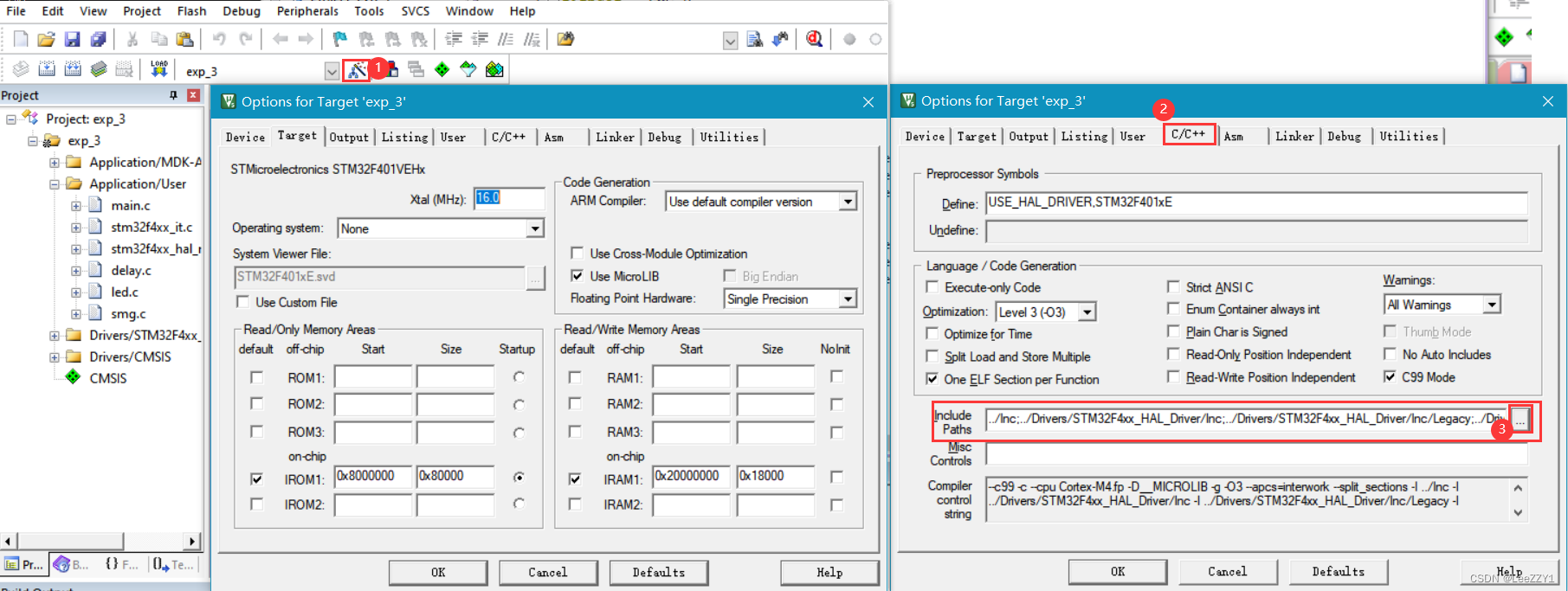Click Cancel in the right Options dialog
The width and height of the screenshot is (1568, 591).
pyautogui.click(x=1228, y=571)
